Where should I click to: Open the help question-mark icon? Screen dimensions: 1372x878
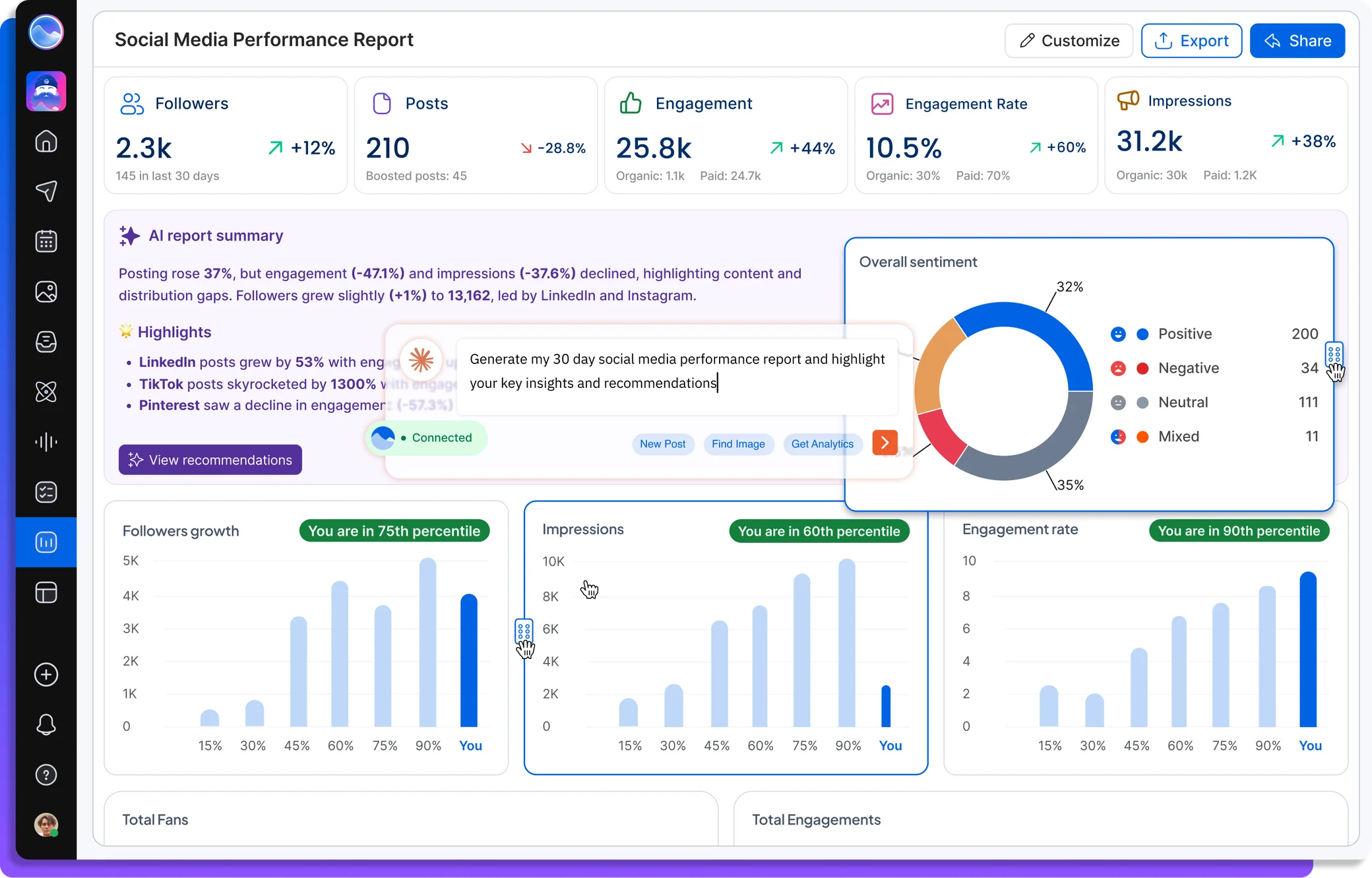(46, 775)
